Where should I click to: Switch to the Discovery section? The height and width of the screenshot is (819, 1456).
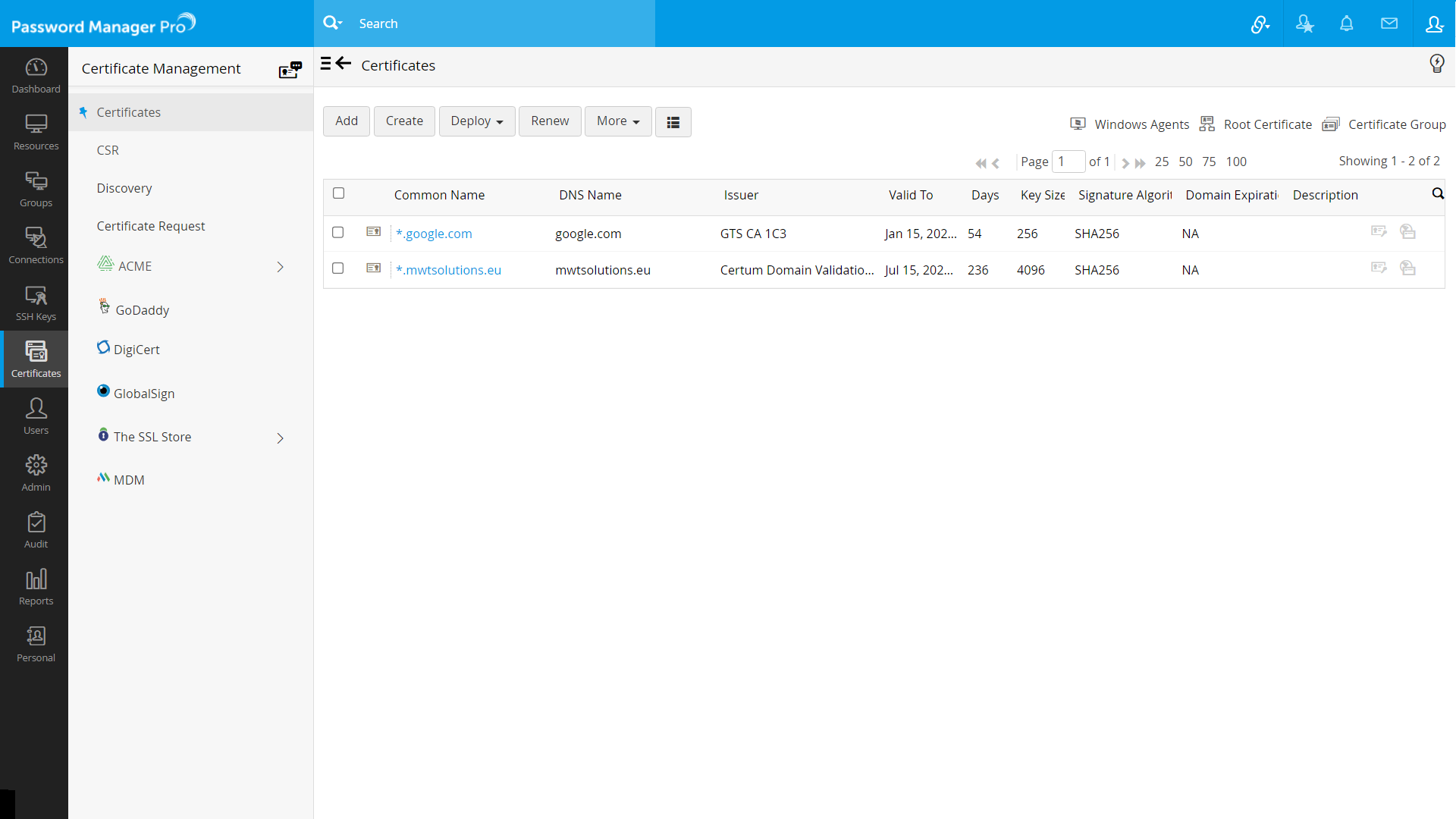point(124,187)
